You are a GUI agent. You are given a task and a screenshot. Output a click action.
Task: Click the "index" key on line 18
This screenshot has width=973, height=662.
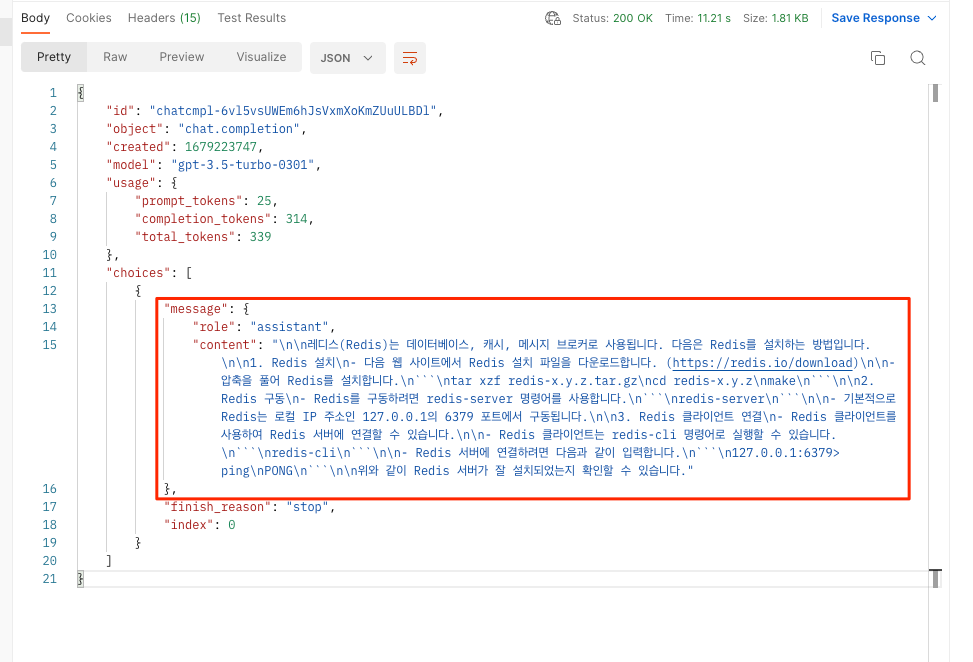[x=189, y=525]
